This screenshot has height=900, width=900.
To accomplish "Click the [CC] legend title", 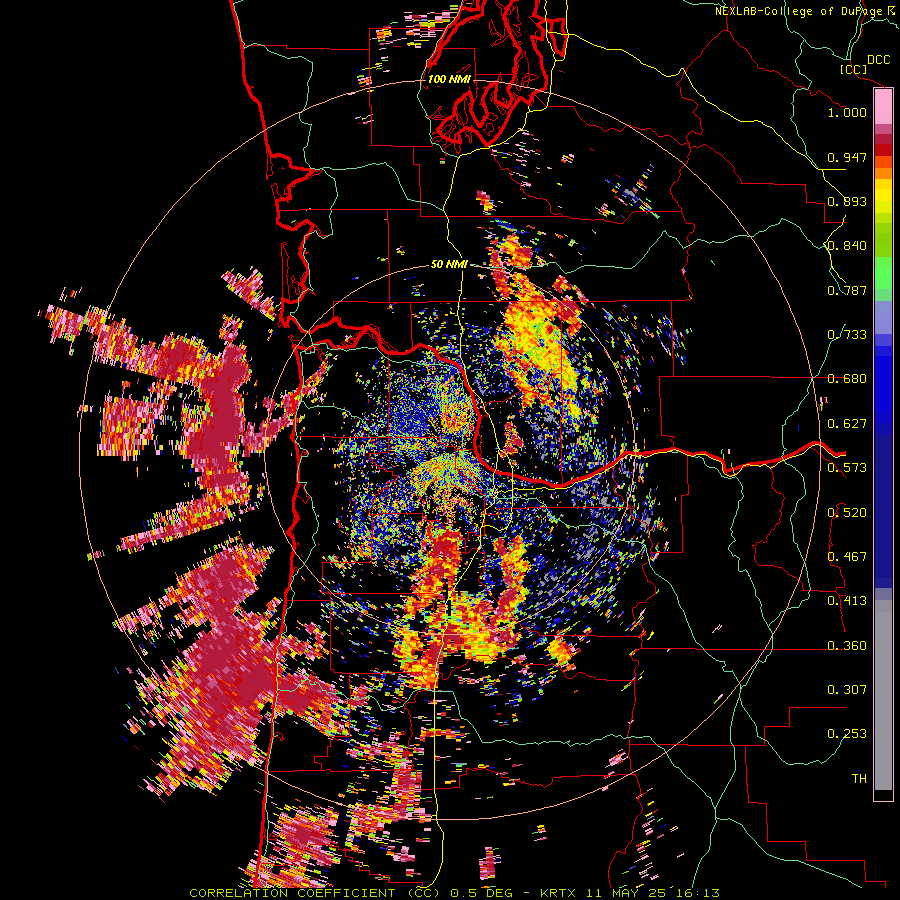I will pyautogui.click(x=853, y=69).
